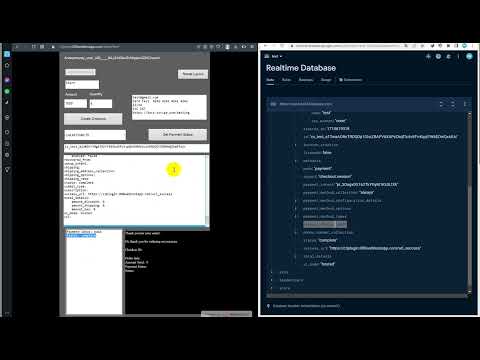Click the success_url value in database tree
This screenshot has width=480, height=360.
tap(375, 248)
